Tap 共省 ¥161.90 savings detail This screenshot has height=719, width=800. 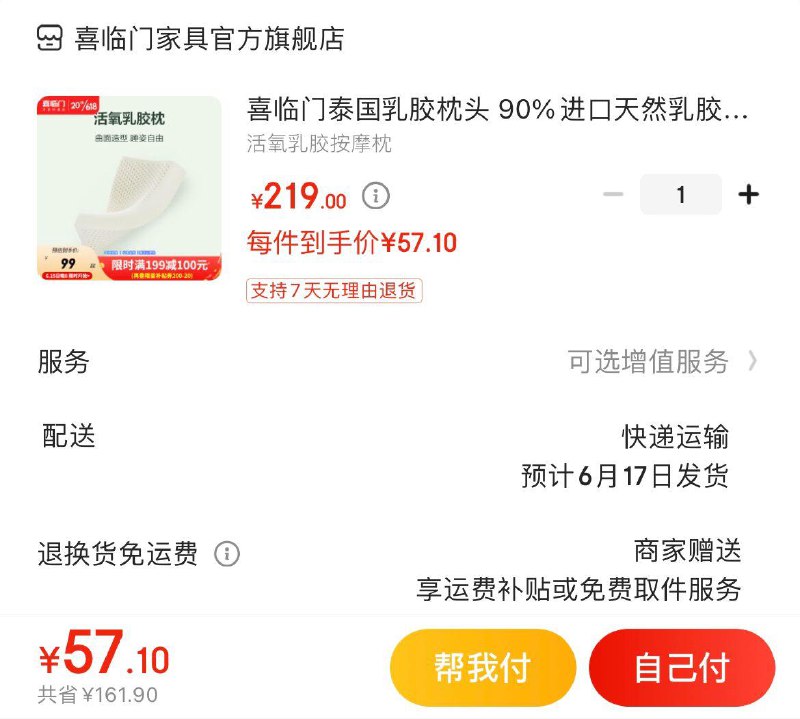[98, 695]
